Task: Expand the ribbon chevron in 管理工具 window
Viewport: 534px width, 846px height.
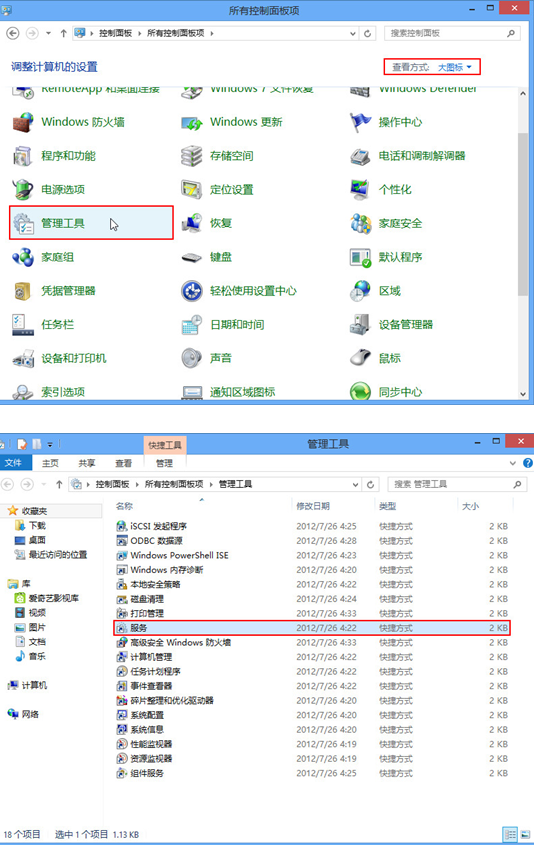Action: coord(512,463)
